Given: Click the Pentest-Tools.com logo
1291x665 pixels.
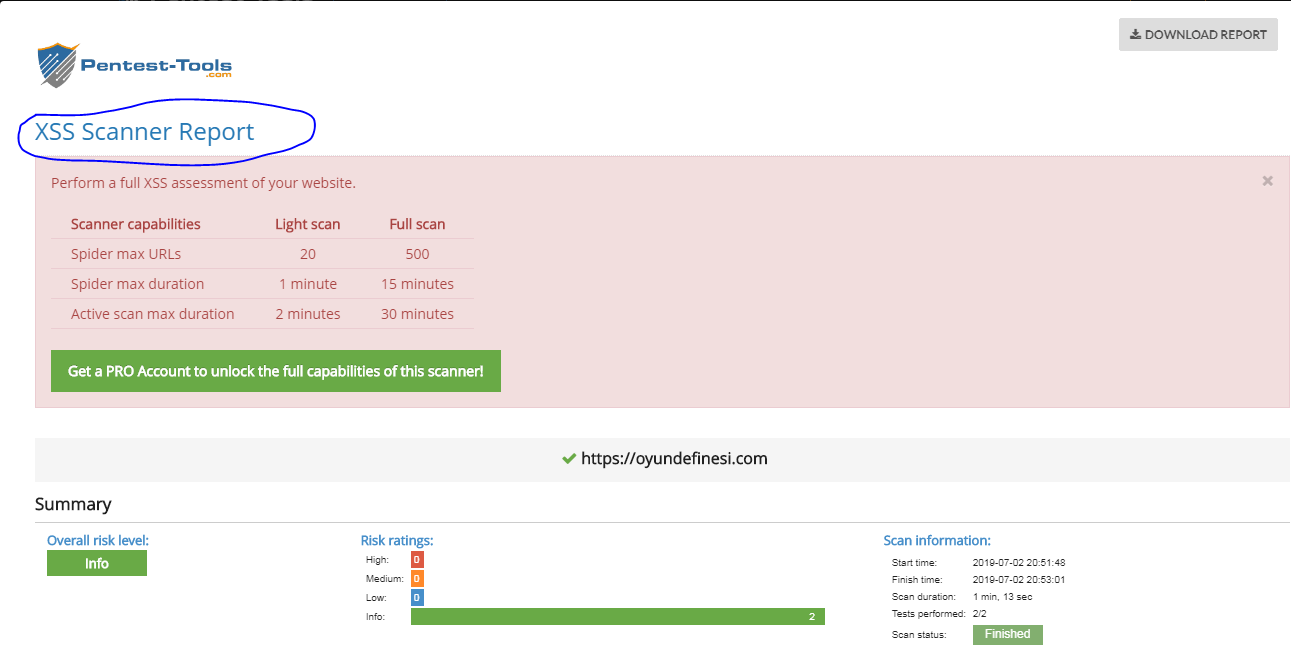Looking at the screenshot, I should 134,66.
